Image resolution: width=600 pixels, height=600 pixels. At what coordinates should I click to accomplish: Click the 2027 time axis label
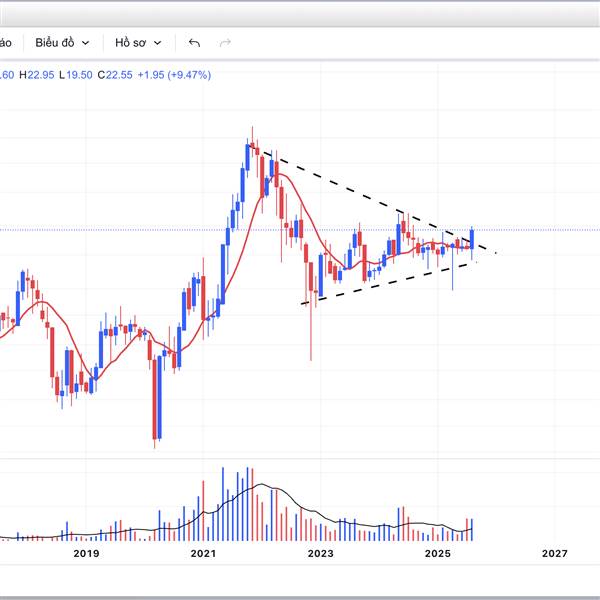[555, 553]
